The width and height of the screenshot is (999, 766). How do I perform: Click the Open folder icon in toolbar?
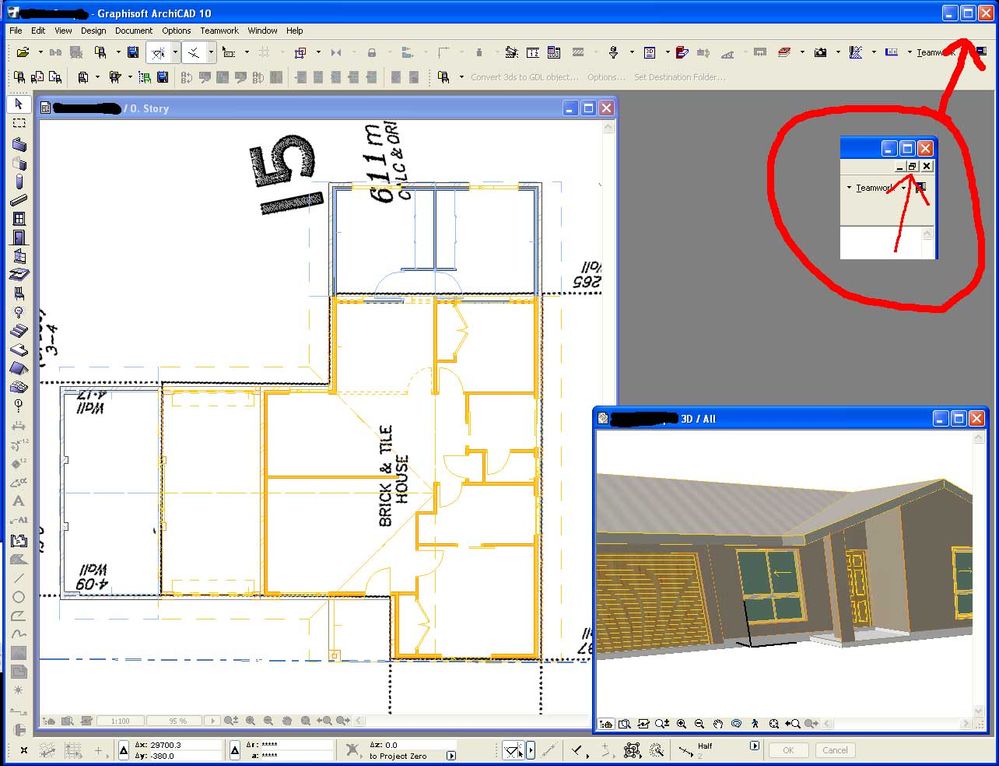(23, 52)
